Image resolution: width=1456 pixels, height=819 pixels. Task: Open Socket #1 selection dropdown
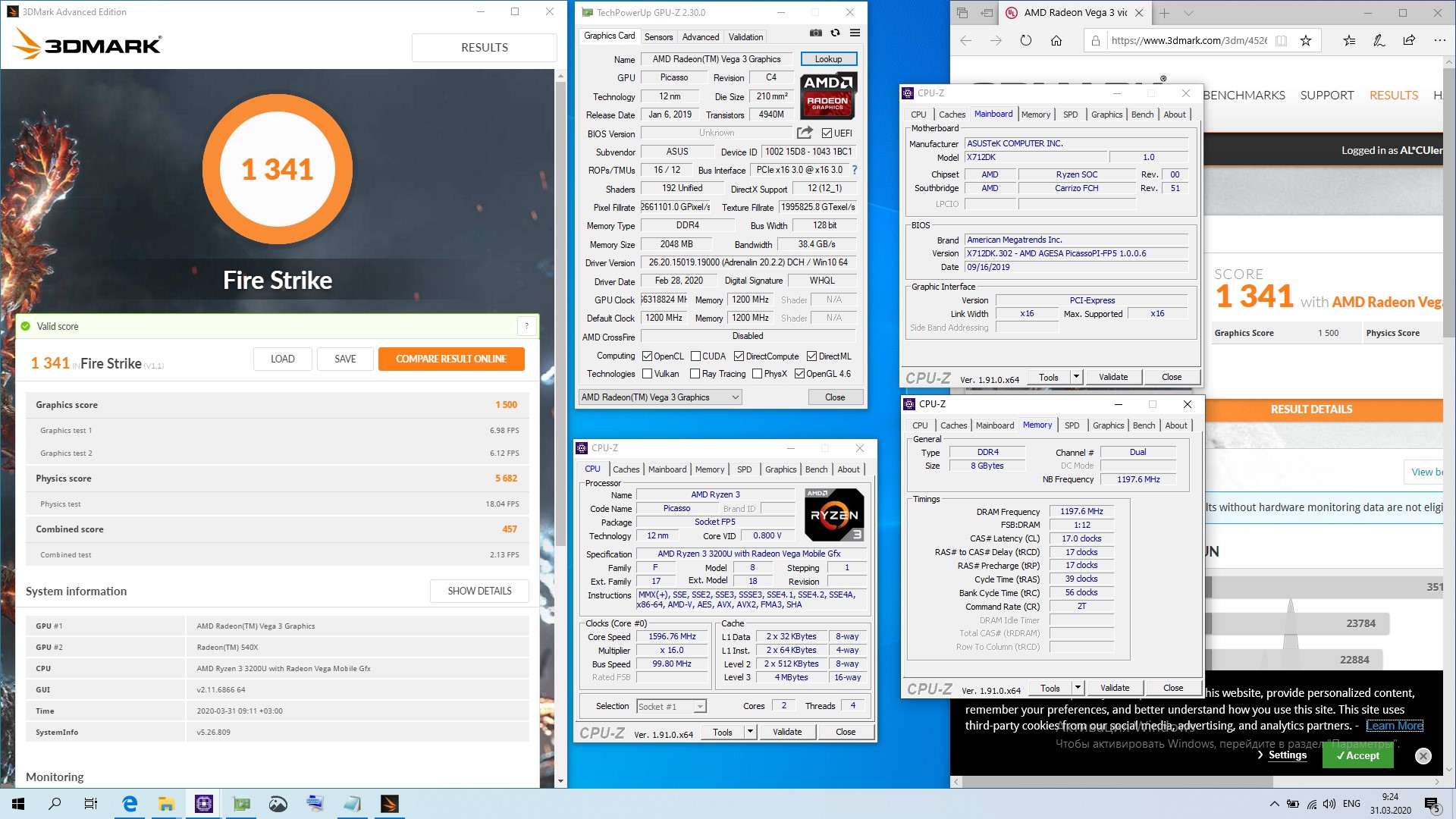coord(671,707)
